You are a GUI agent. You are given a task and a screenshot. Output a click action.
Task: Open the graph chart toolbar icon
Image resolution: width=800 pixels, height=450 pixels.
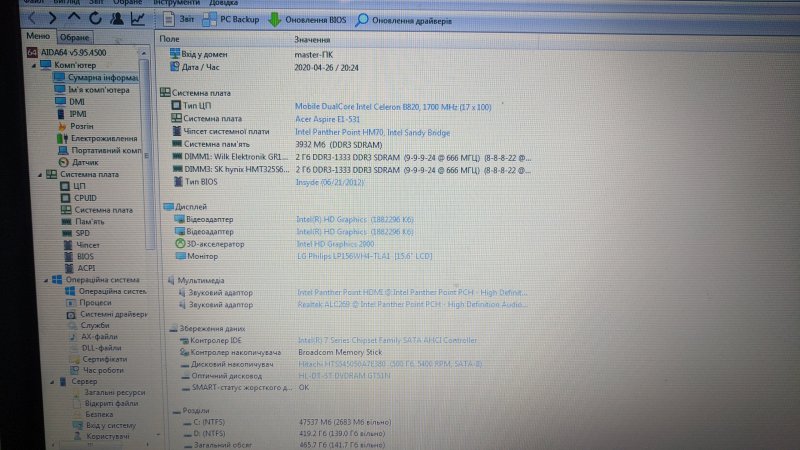pyautogui.click(x=138, y=18)
